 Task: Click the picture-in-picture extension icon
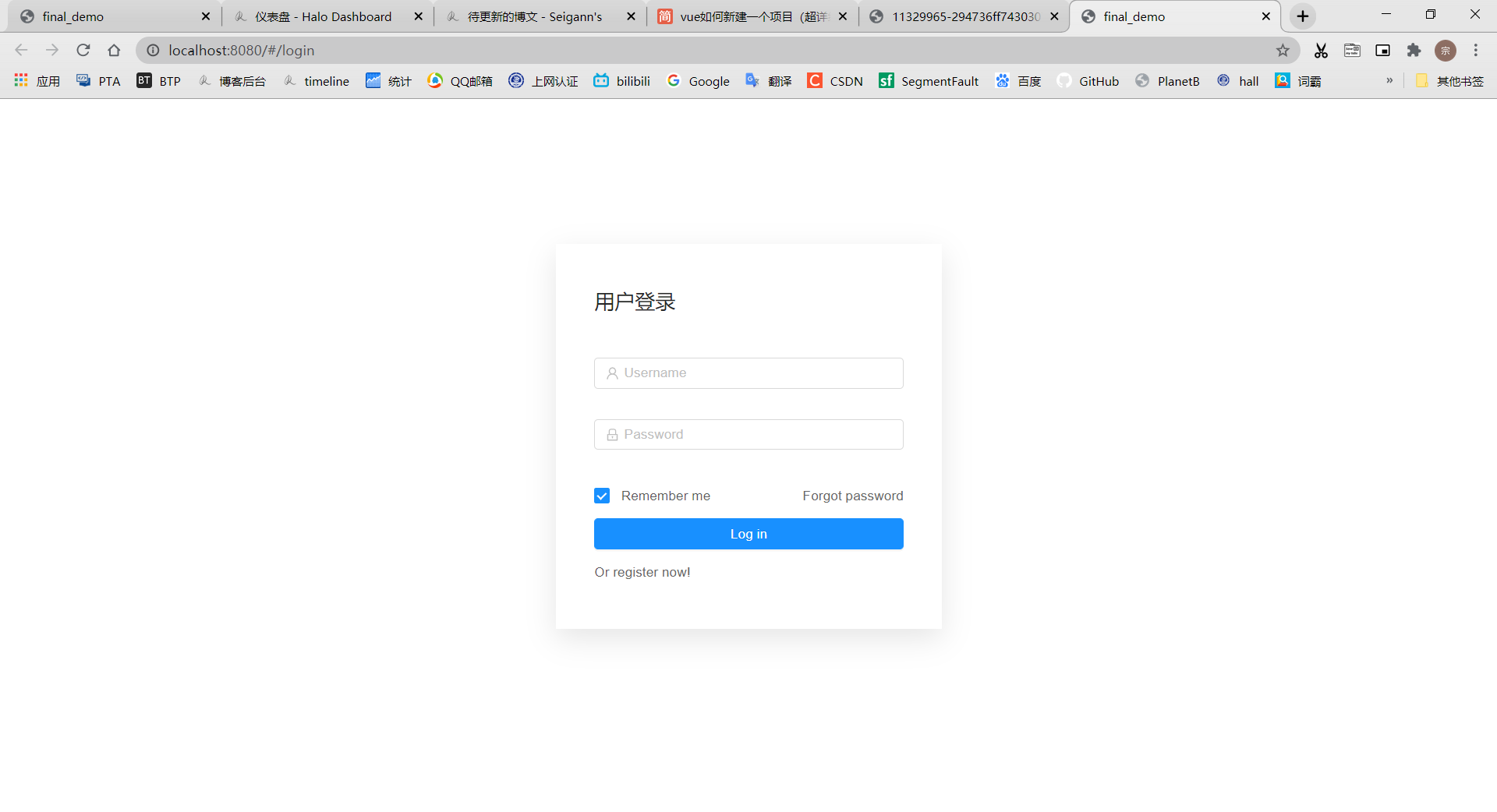(1382, 51)
